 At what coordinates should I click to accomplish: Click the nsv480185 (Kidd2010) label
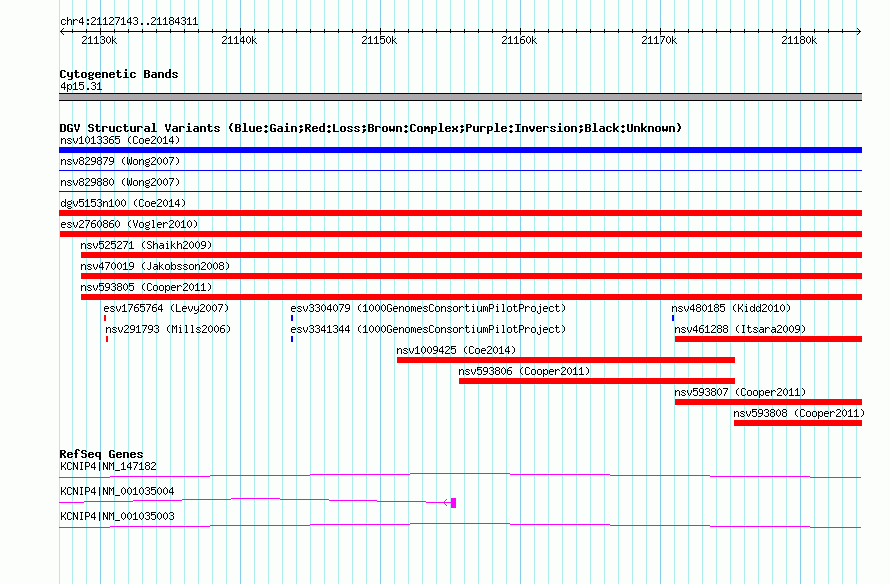click(731, 308)
